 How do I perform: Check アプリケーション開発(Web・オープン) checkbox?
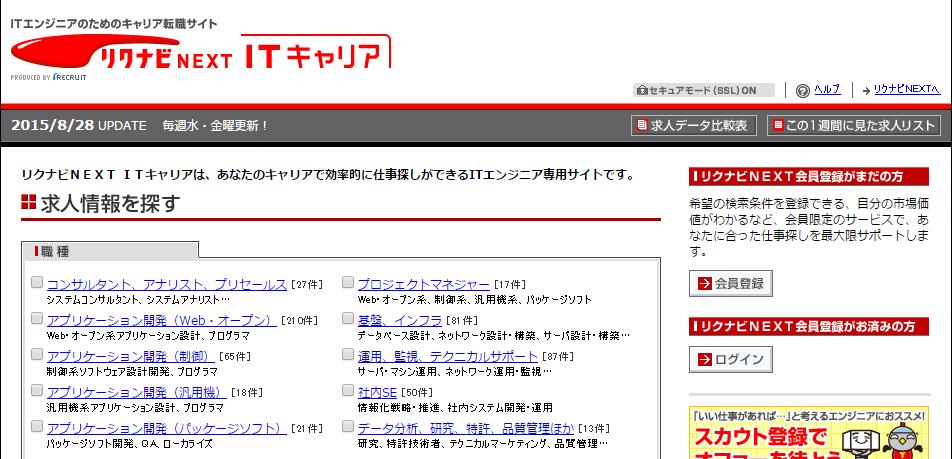point(37,318)
